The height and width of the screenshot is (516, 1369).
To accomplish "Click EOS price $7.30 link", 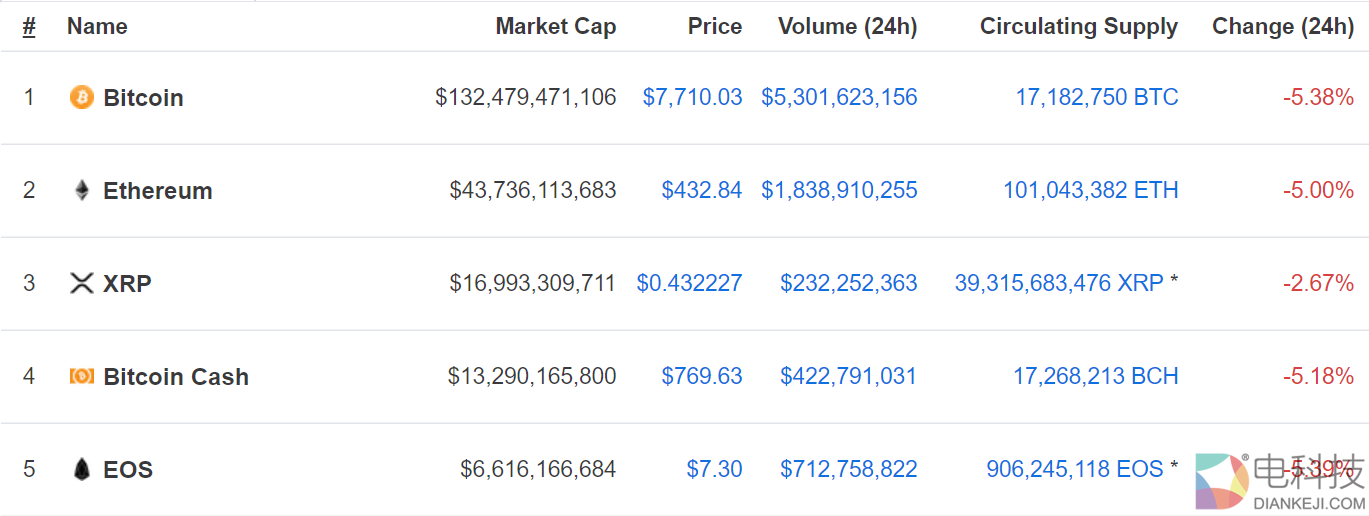I will (x=714, y=469).
